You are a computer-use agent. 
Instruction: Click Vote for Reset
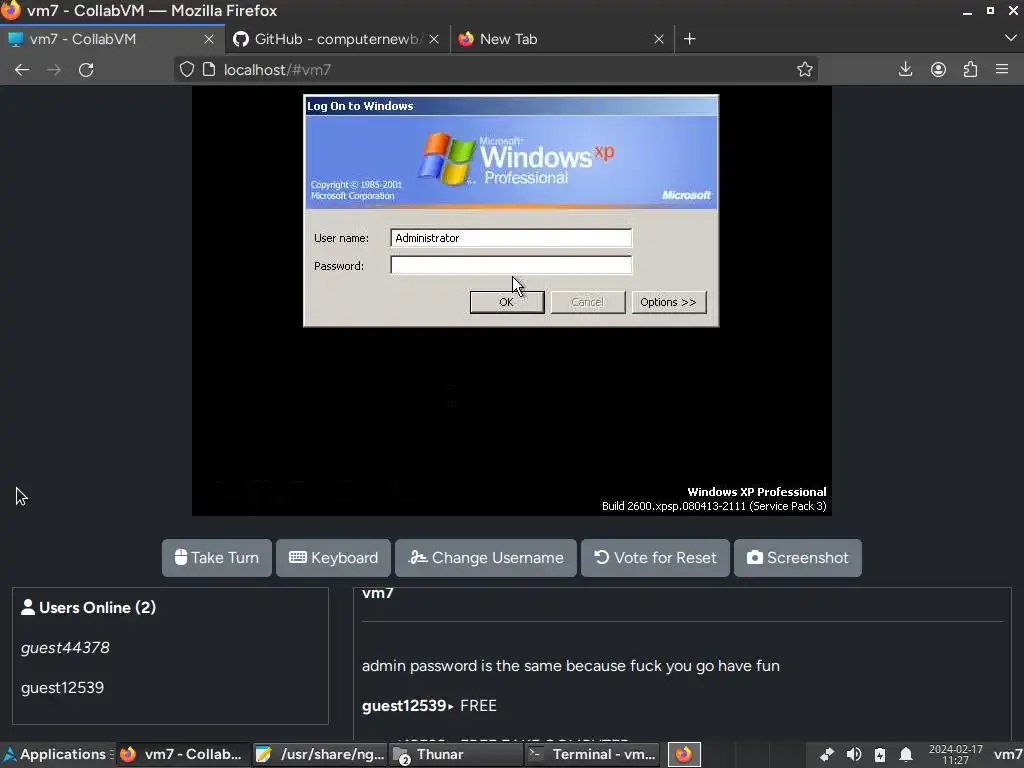(x=655, y=558)
